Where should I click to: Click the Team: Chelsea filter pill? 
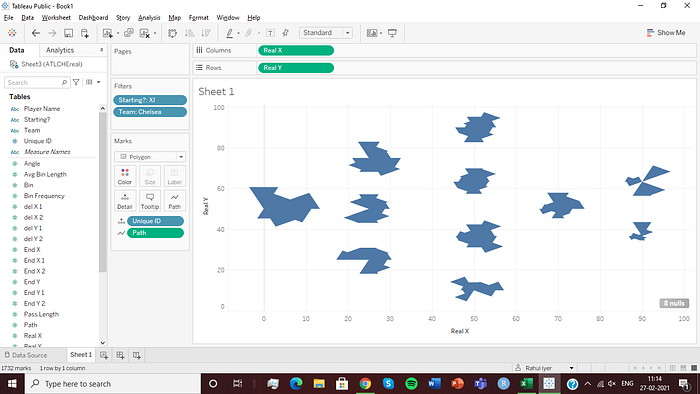click(150, 112)
